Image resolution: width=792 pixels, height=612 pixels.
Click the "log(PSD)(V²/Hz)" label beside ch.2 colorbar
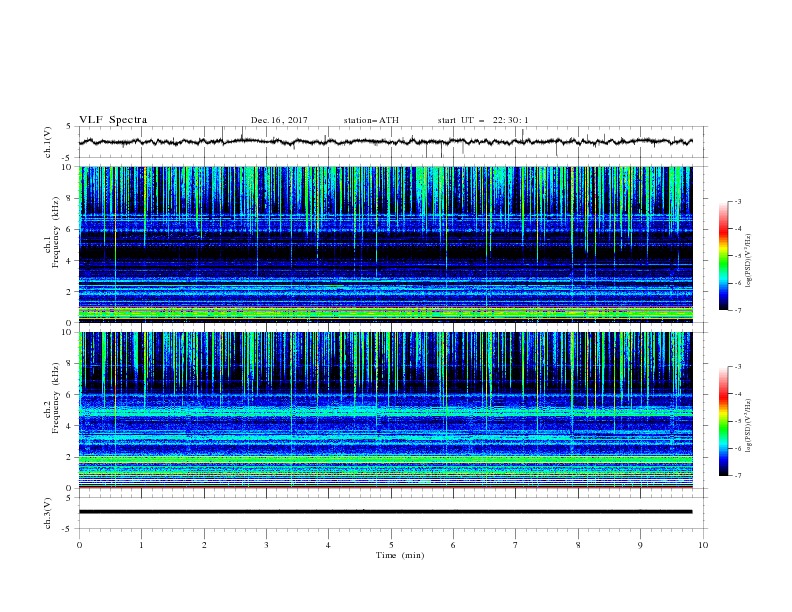748,426
